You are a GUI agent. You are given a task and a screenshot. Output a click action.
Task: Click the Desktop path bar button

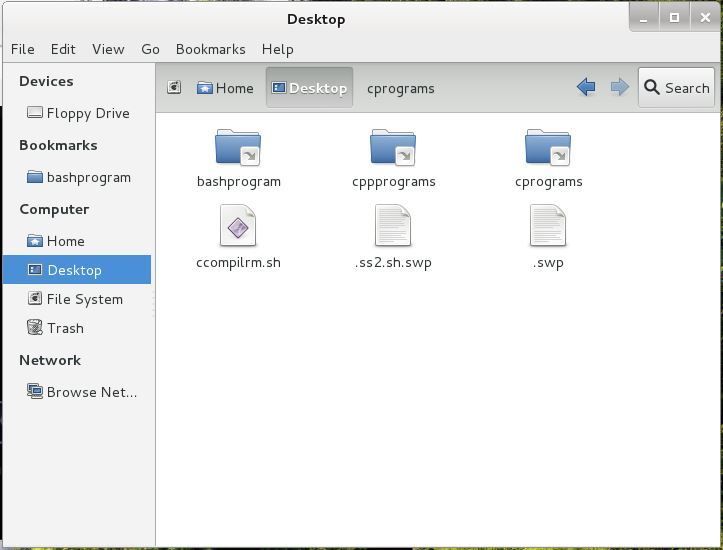309,88
